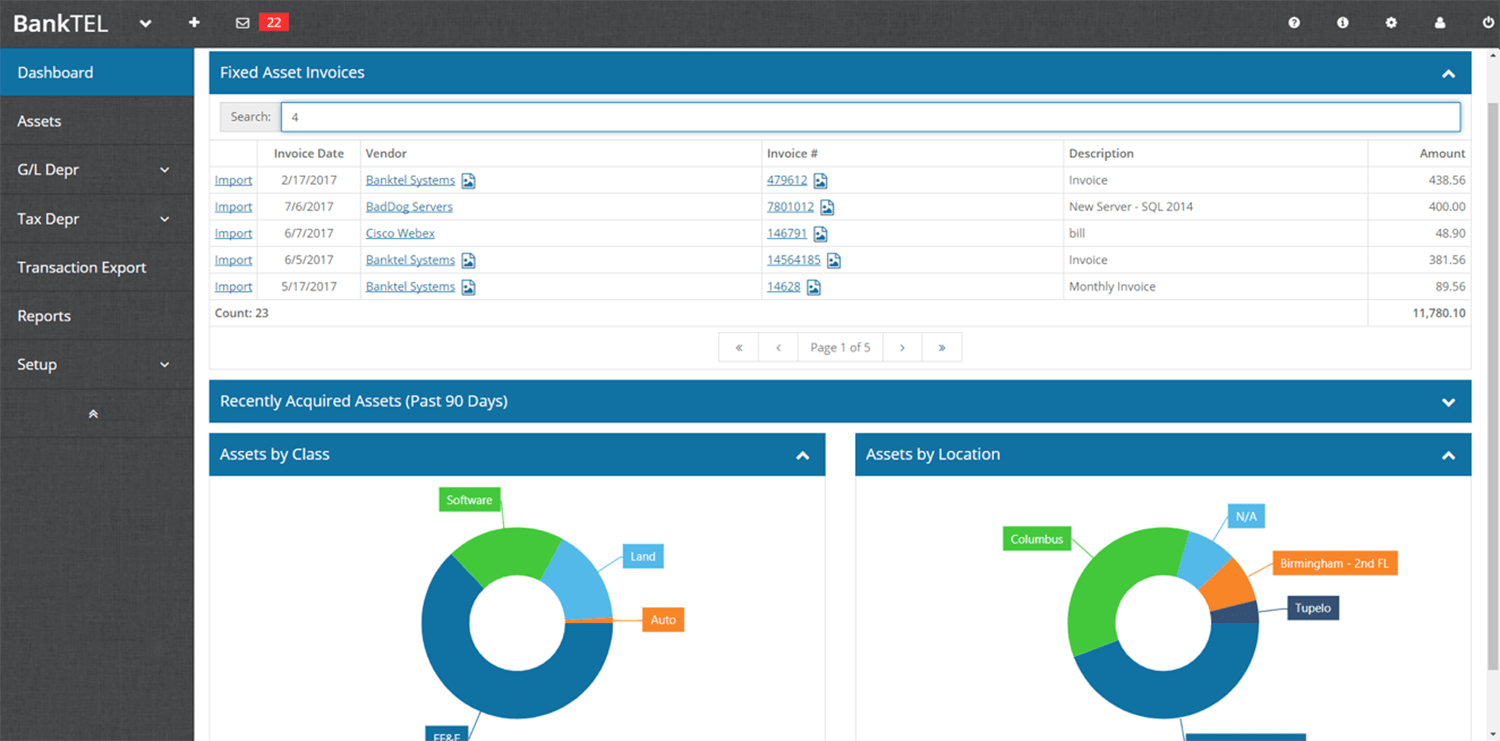1500x741 pixels.
Task: Select the orange Auto legend in Assets by Class
Action: point(661,620)
